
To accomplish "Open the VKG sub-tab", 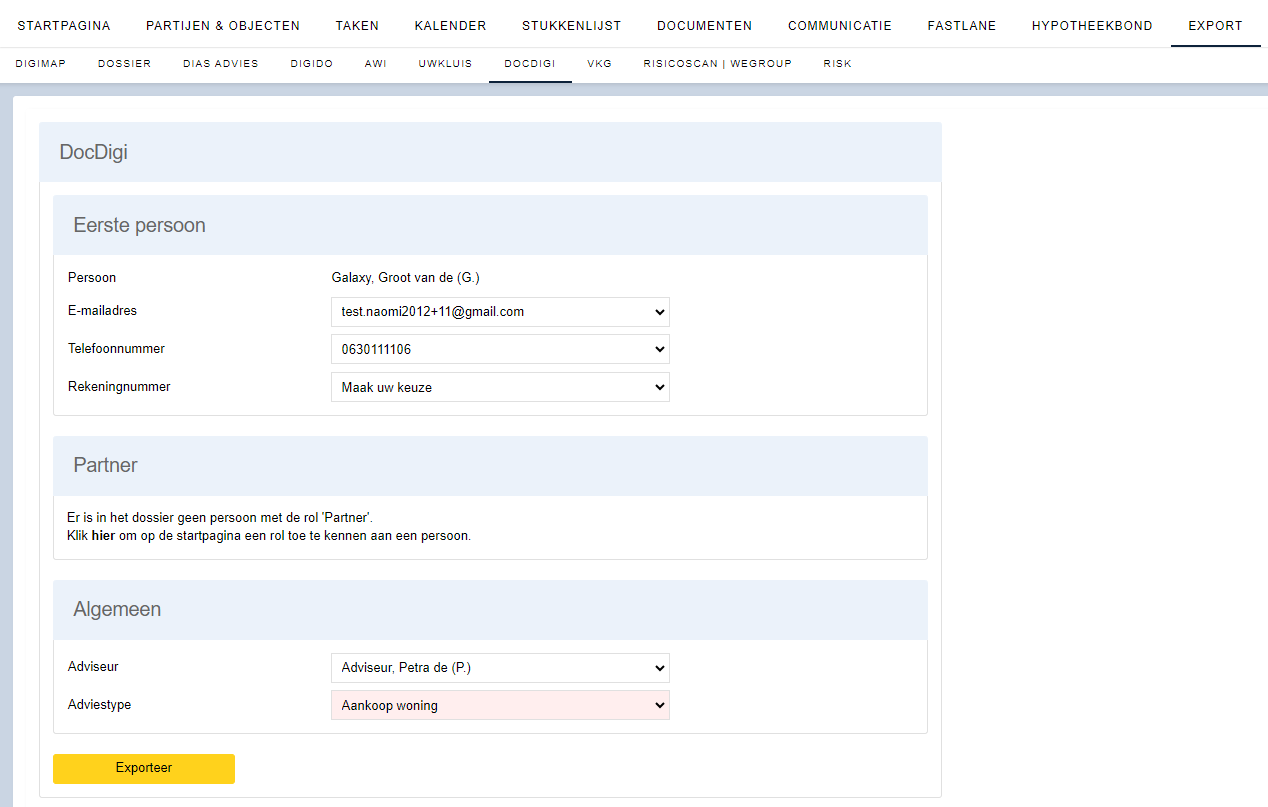I will (600, 63).
